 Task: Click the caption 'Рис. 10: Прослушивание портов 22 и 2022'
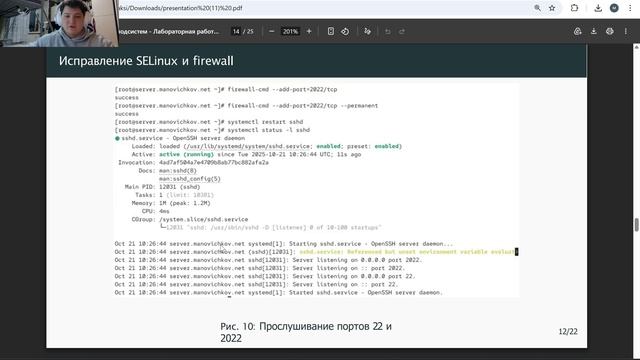[306, 332]
